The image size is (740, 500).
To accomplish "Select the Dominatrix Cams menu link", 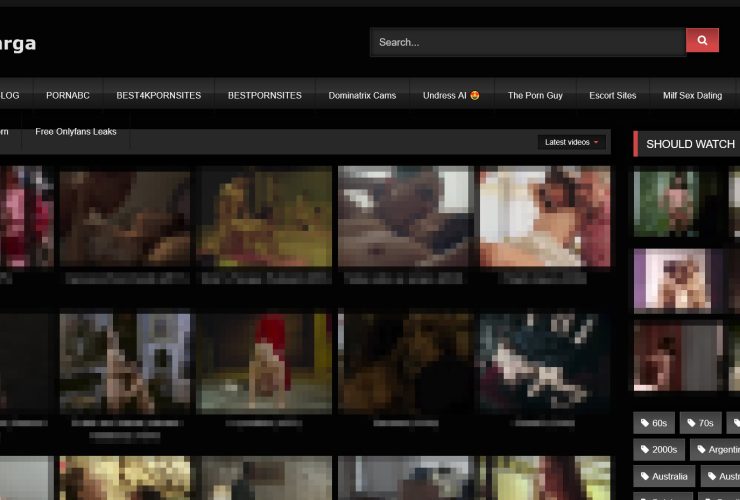I will coord(362,96).
